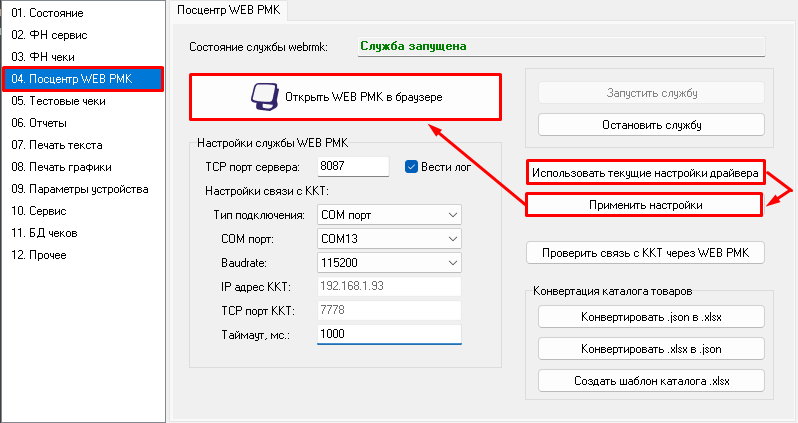798x423 pixels.
Task: Select '01. Состояние' in the sidebar
Action: click(x=46, y=13)
